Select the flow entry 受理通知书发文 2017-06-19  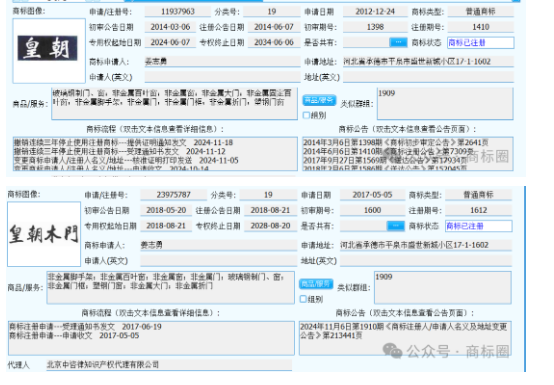[x=86, y=327]
